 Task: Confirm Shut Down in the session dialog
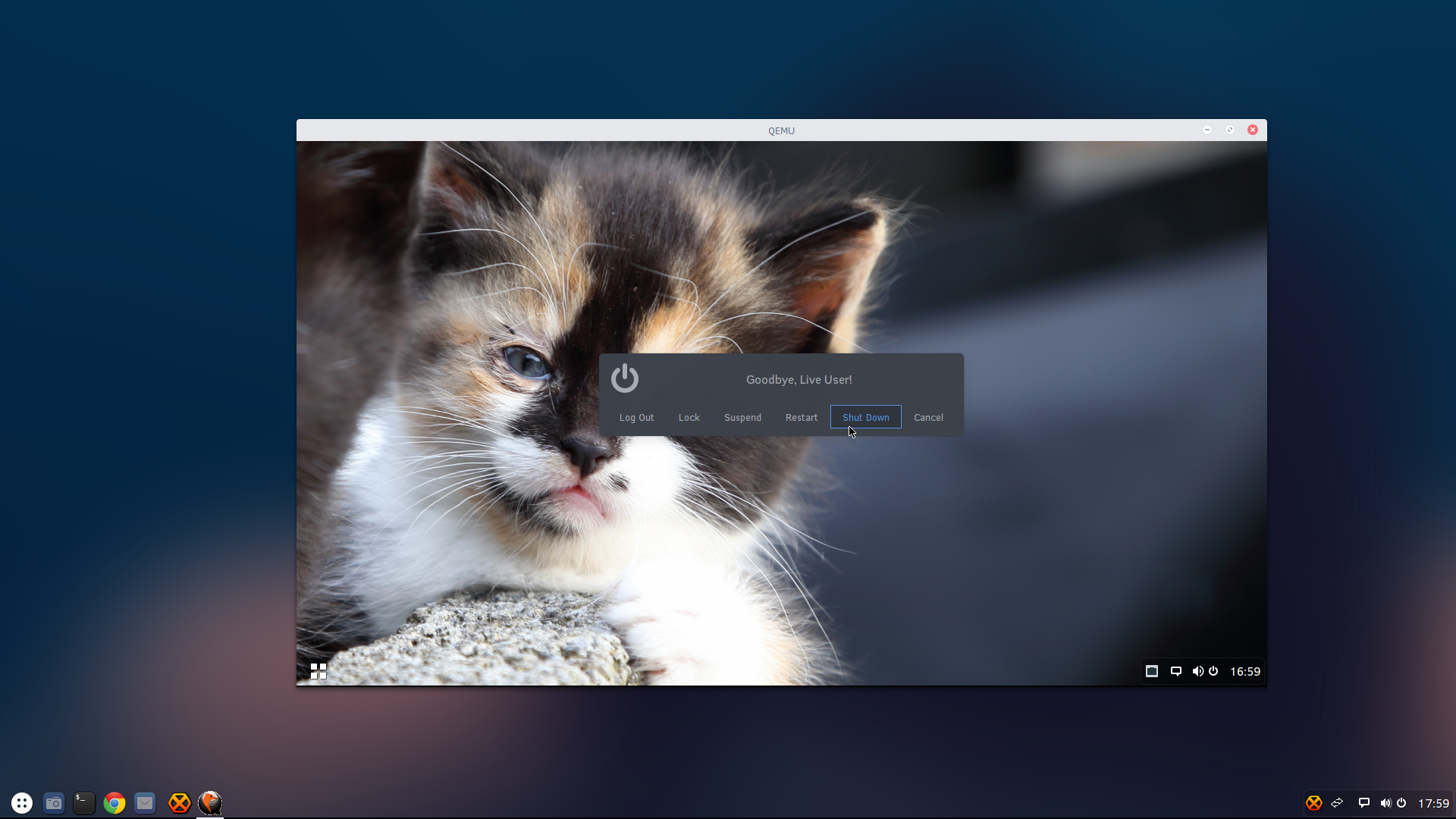click(x=865, y=417)
